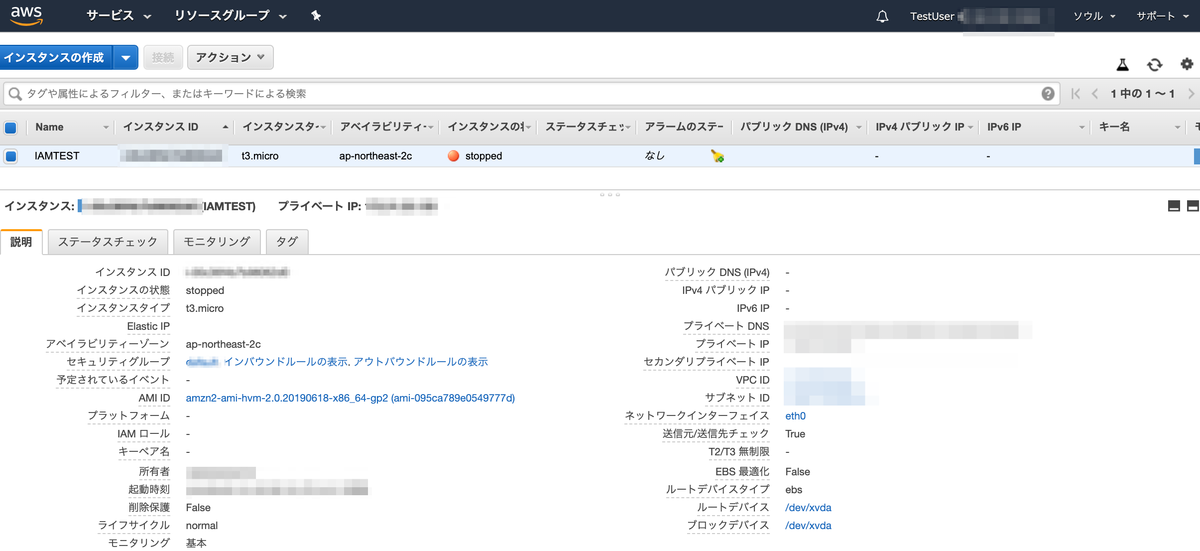Click the 削除保護 label
This screenshot has width=1200, height=551.
[x=148, y=507]
